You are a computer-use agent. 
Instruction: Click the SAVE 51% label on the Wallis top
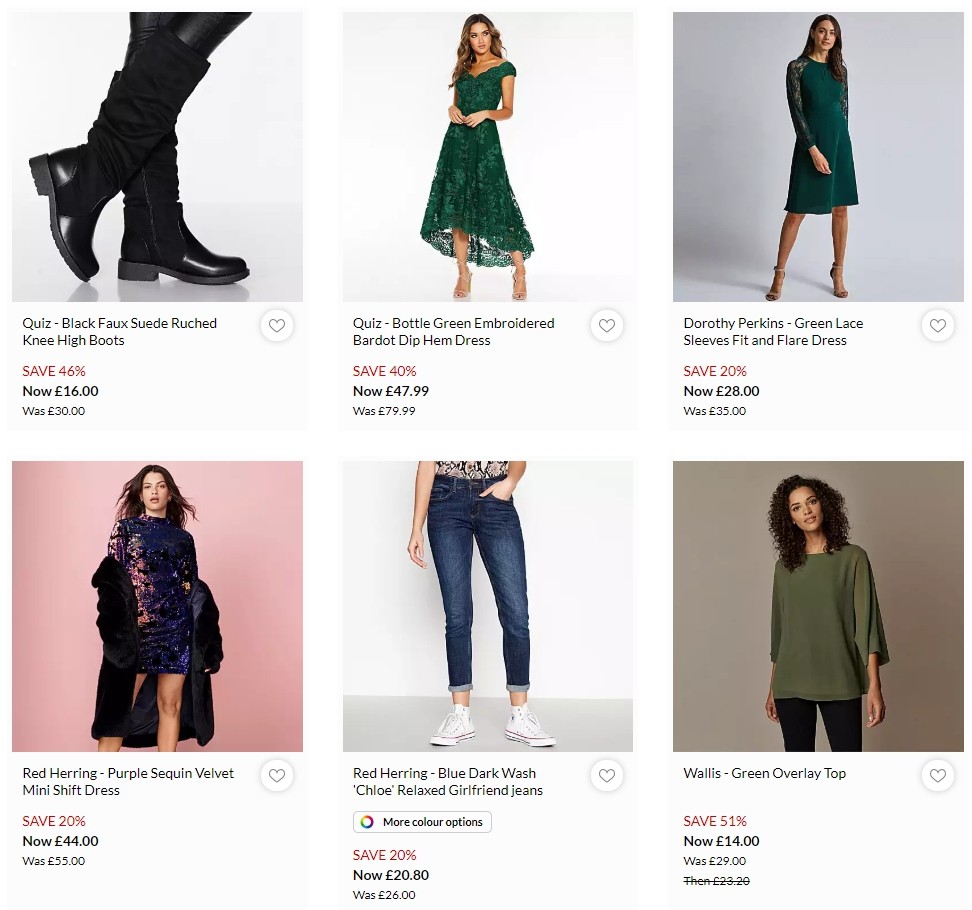pos(714,821)
